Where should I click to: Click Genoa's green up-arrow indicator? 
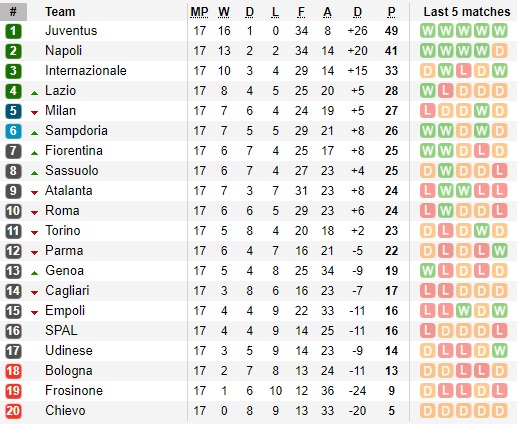34,273
